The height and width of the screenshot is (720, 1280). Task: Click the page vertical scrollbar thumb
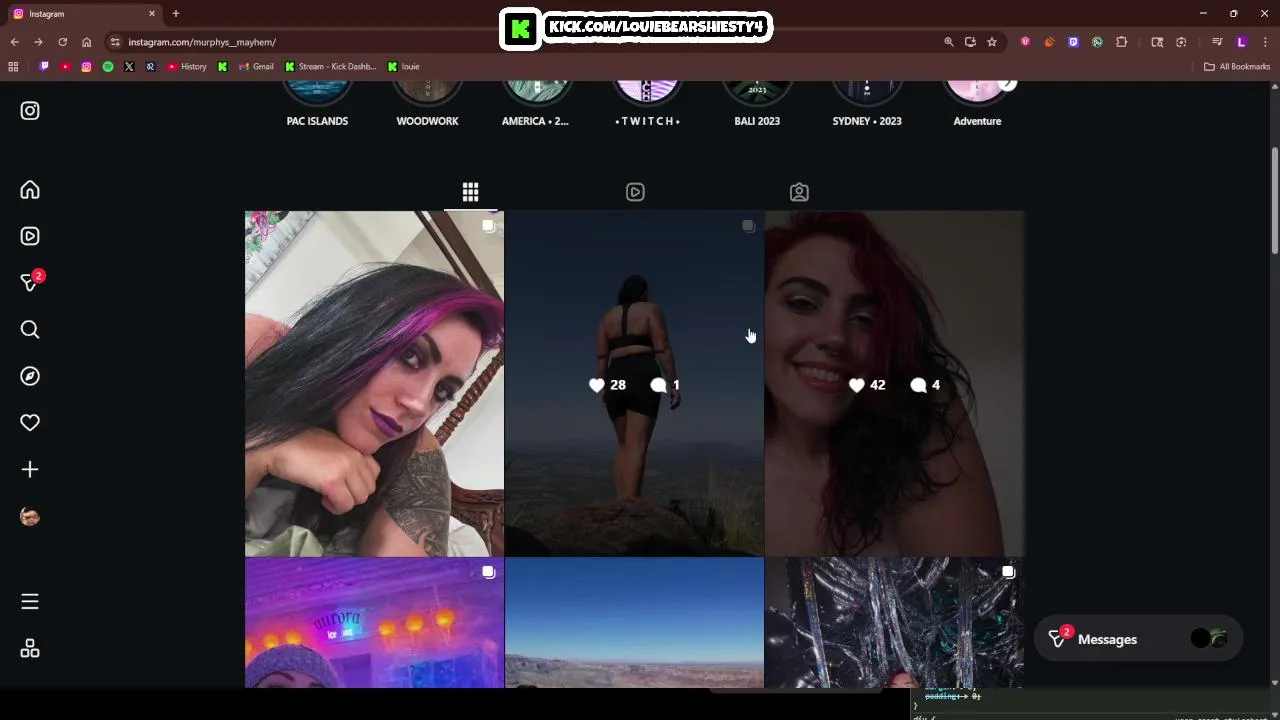click(1275, 200)
